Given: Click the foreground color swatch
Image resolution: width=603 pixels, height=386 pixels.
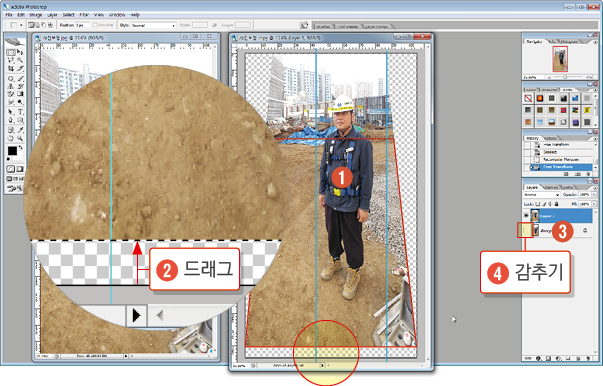Looking at the screenshot, I should point(12,150).
